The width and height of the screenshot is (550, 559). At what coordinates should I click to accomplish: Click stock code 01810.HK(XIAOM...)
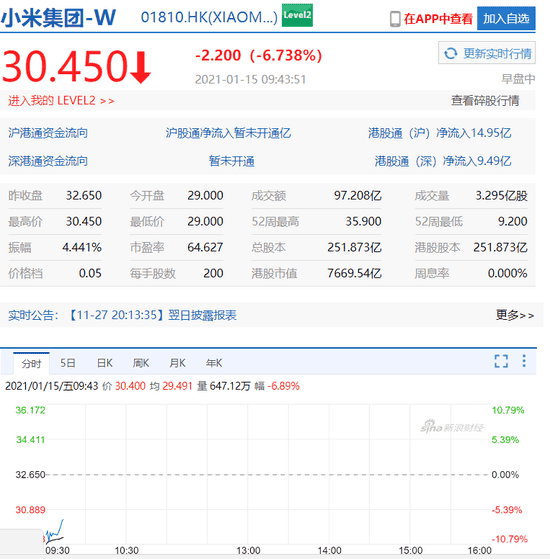[x=209, y=17]
